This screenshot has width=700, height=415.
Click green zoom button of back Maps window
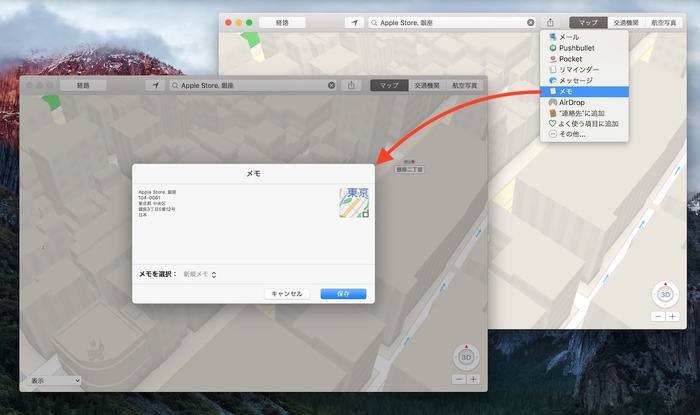[x=249, y=22]
